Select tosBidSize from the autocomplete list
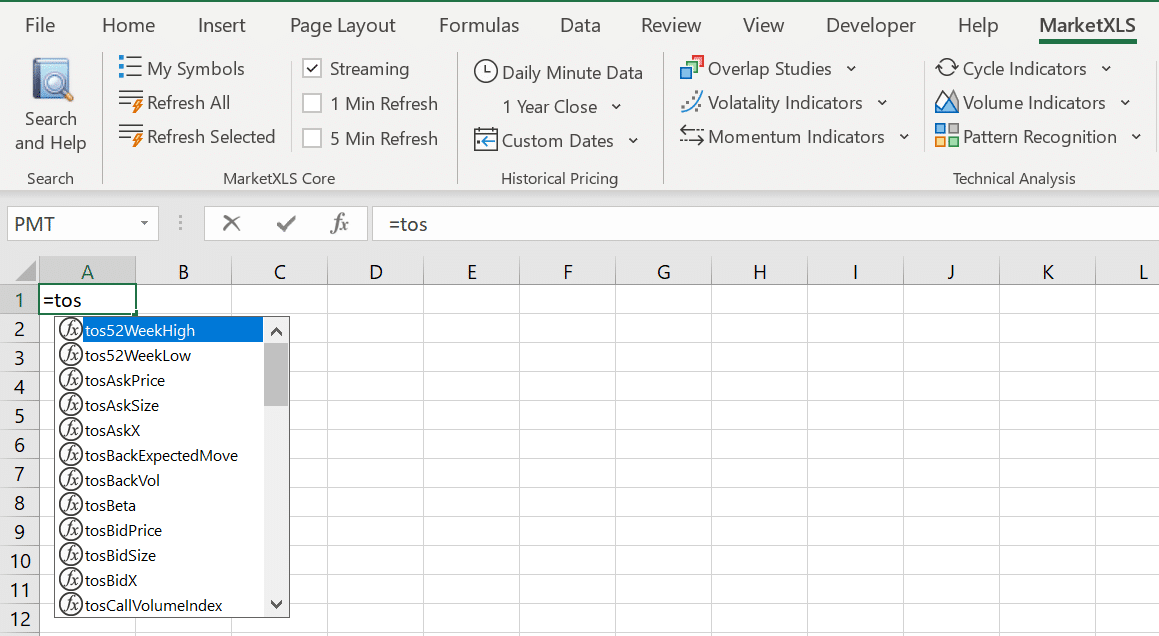 coord(160,555)
